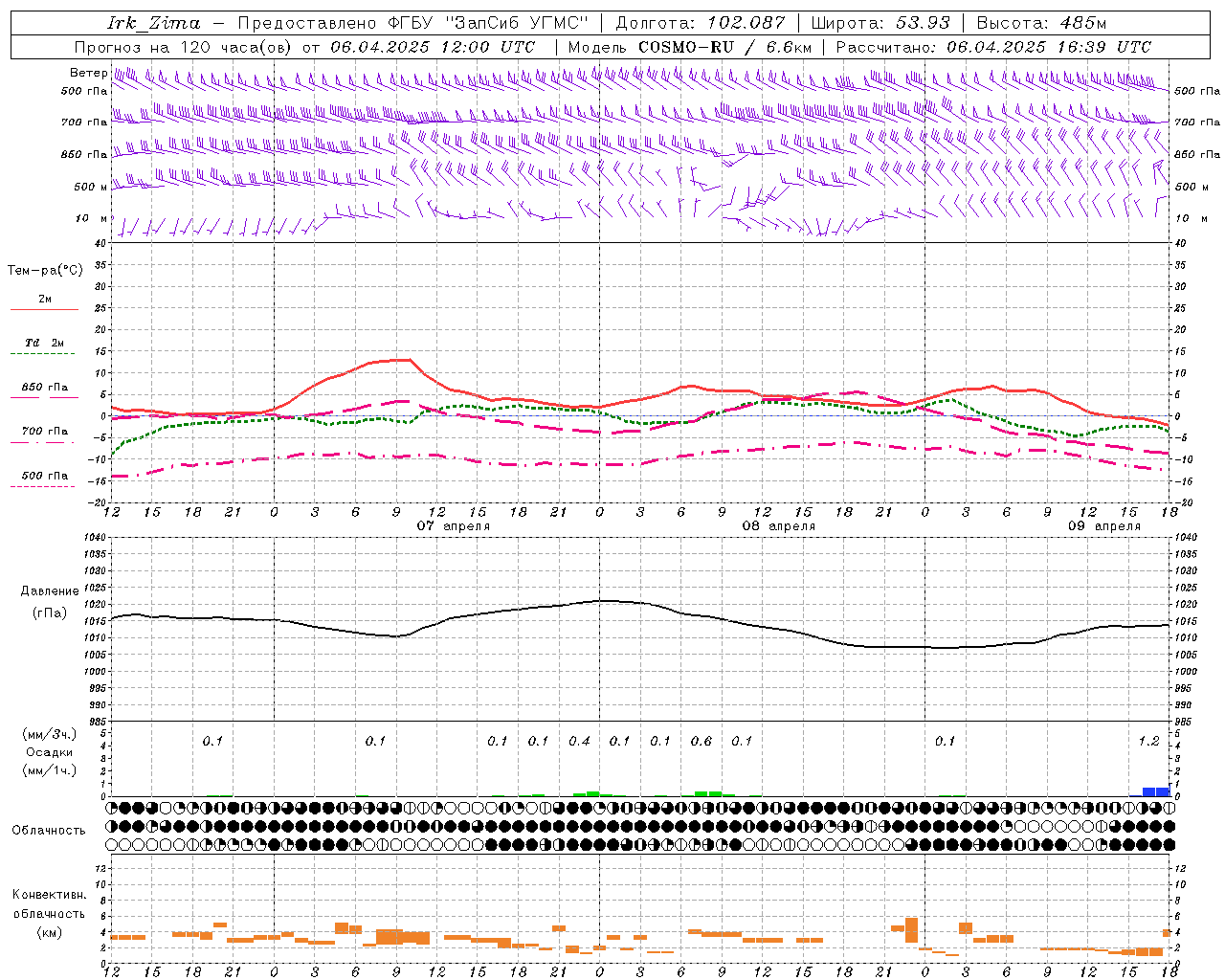Click the "Облачность" cloudiness label
Image resolution: width=1225 pixels, height=980 pixels.
click(49, 830)
